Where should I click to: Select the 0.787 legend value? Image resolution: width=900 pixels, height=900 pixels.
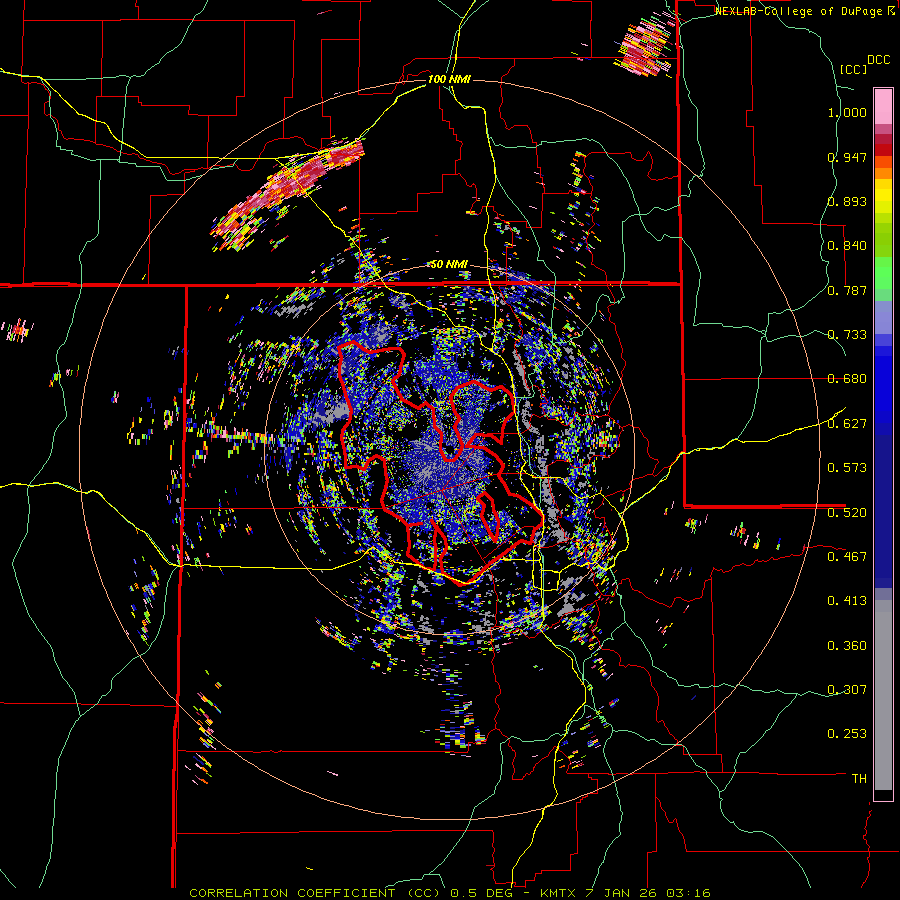coord(847,290)
